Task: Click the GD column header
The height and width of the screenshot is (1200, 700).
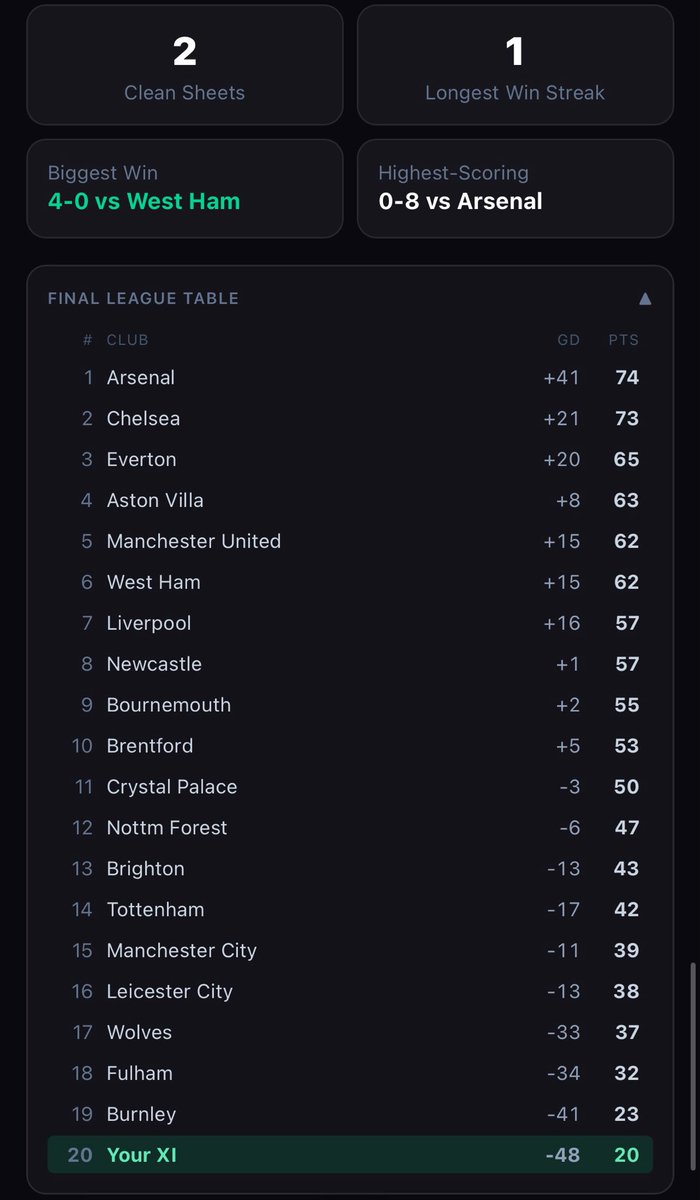Action: (x=568, y=340)
